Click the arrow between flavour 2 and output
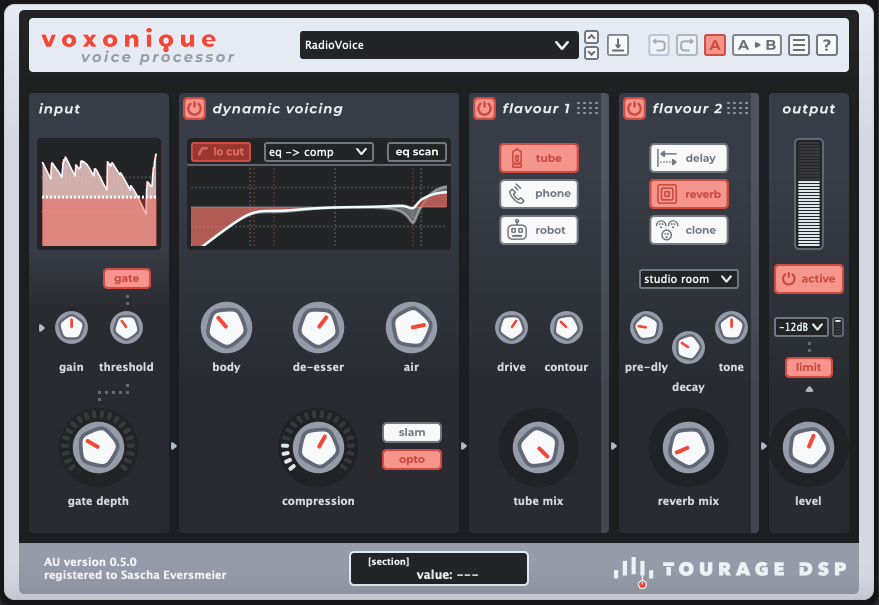 (764, 446)
